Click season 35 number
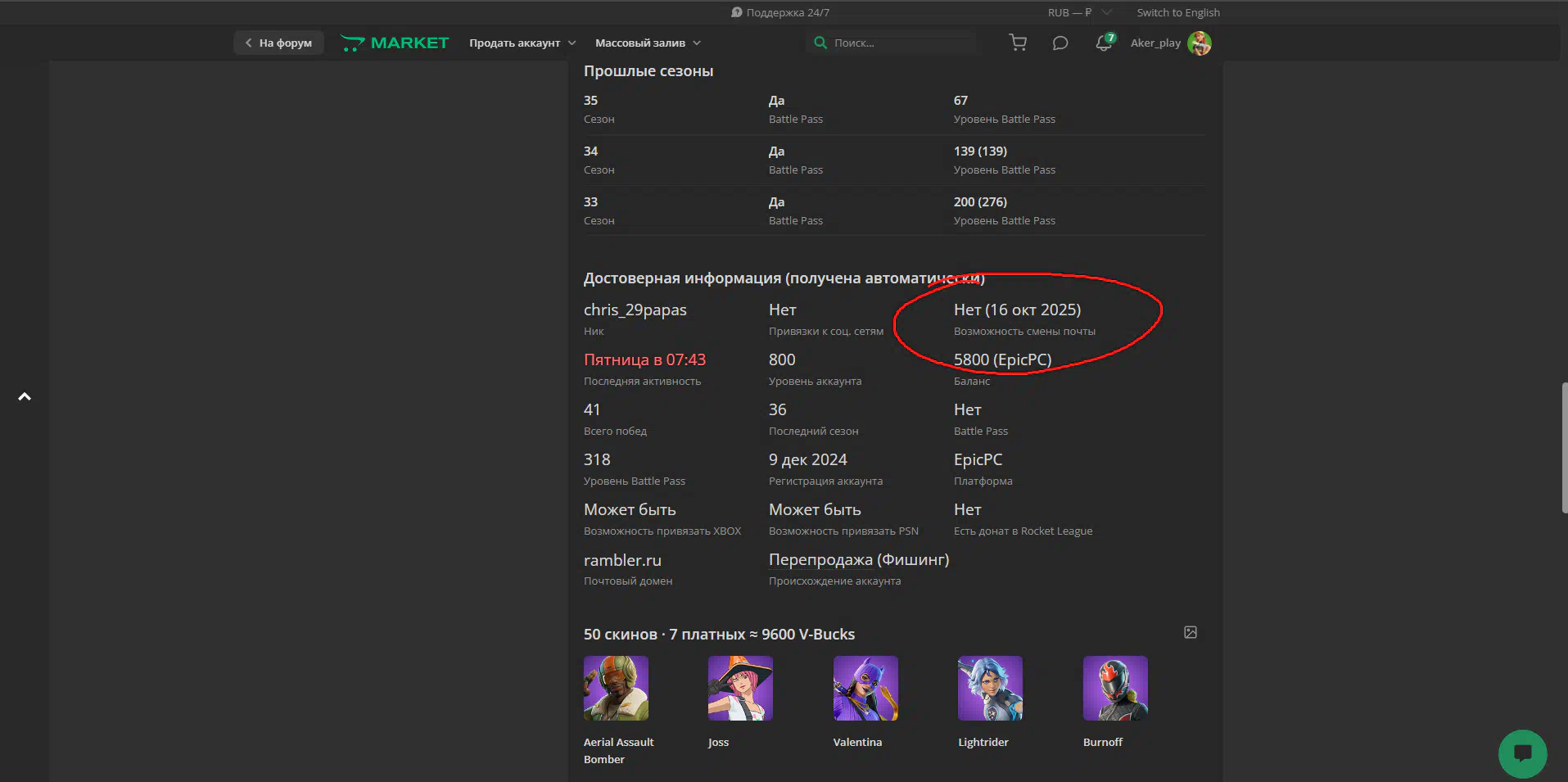Screen dimensions: 1568x782 click(x=590, y=100)
